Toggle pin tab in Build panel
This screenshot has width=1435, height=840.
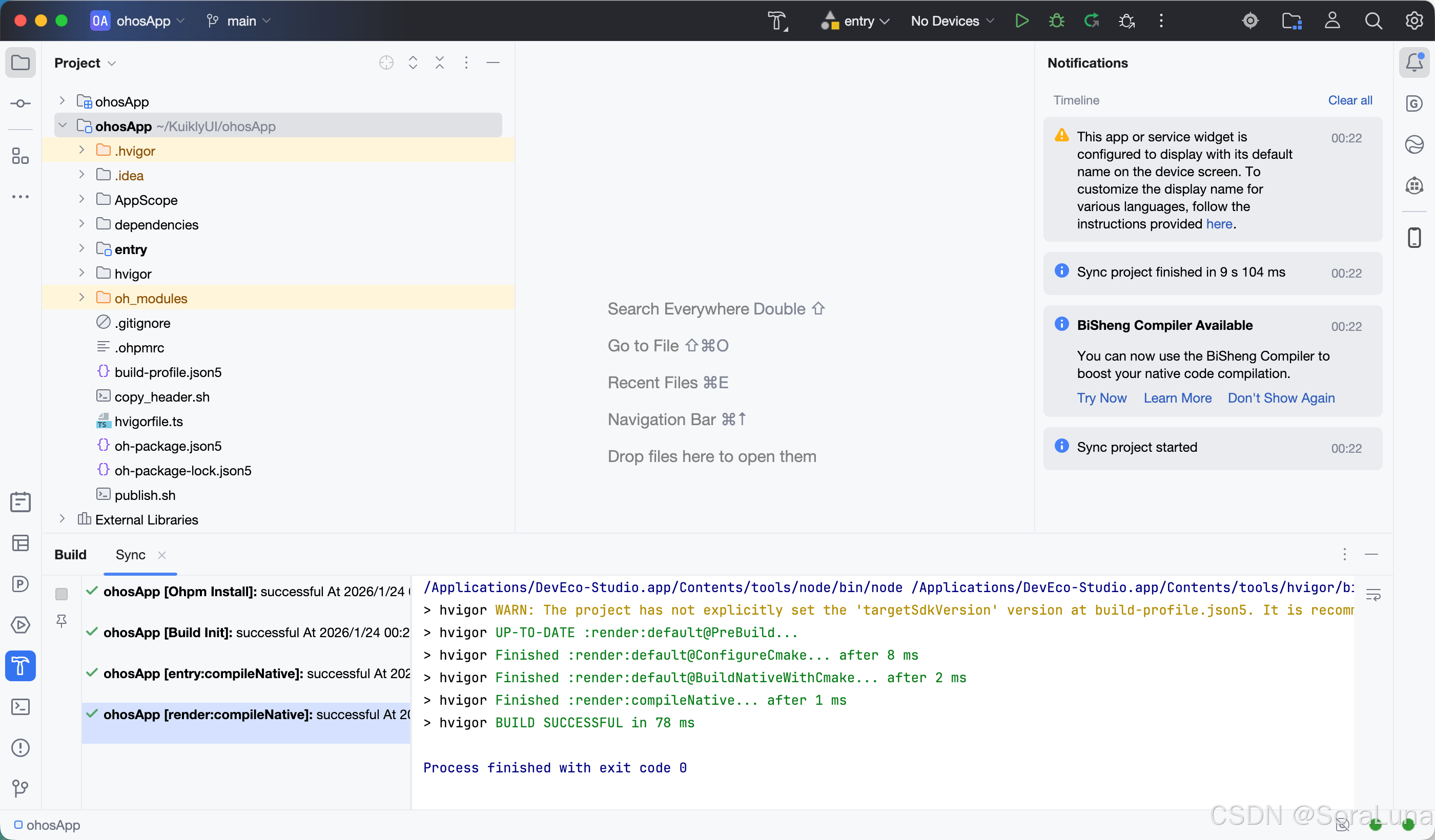pyautogui.click(x=61, y=621)
